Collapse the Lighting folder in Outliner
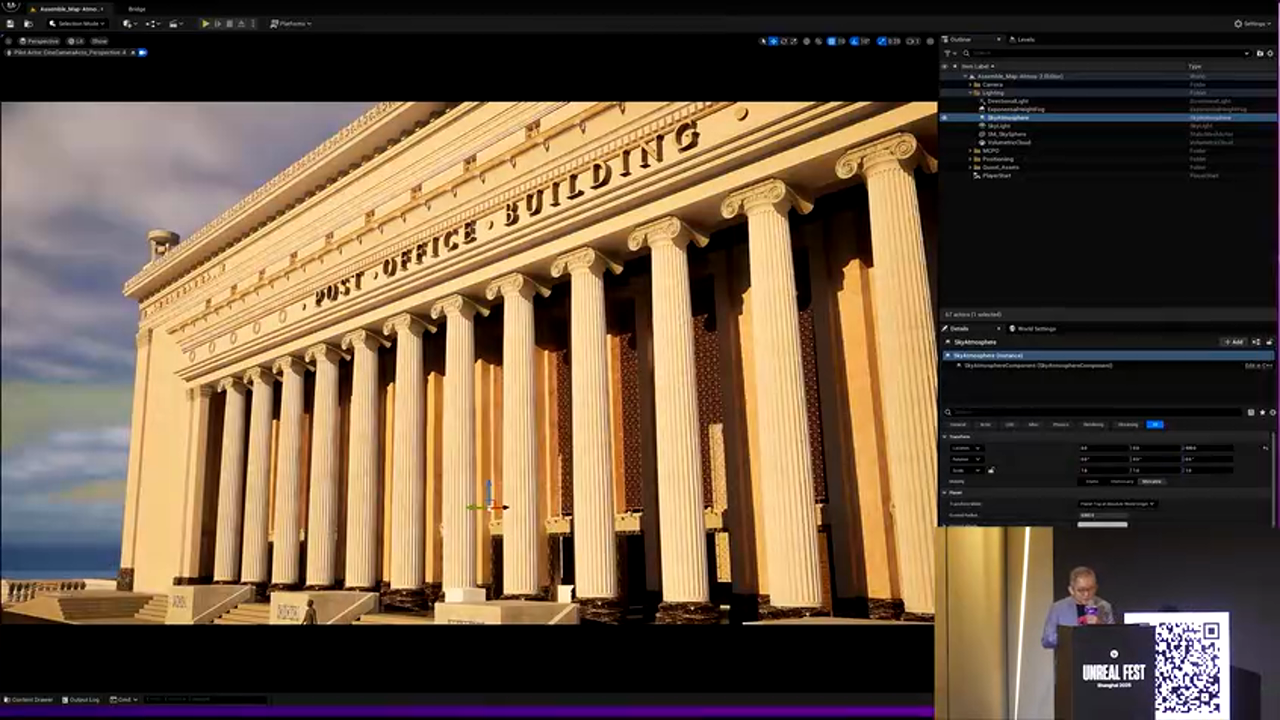This screenshot has height=720, width=1280. 971,93
